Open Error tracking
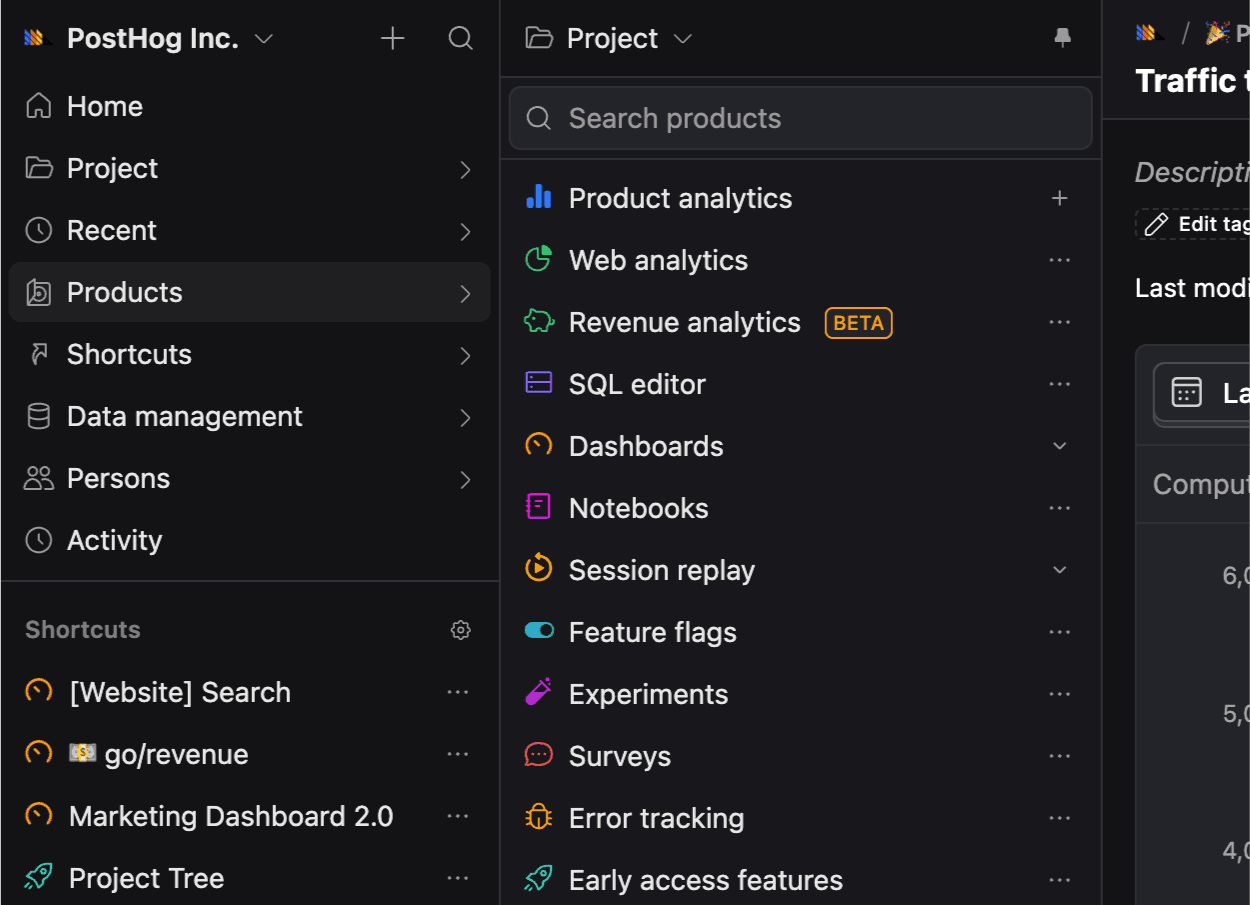 [656, 818]
